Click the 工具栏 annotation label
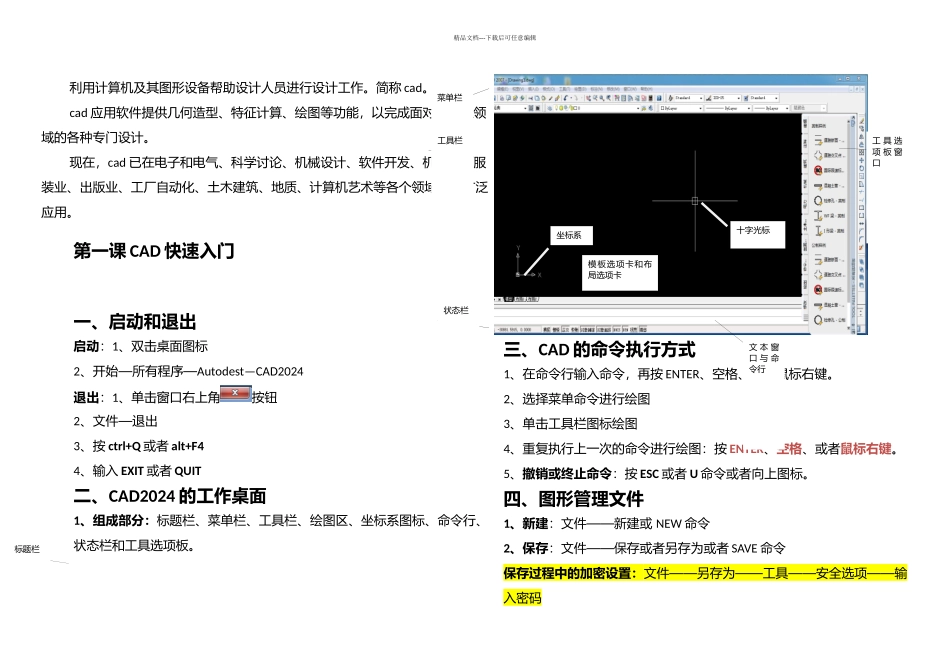Screen dimensions: 950x672 point(450,140)
